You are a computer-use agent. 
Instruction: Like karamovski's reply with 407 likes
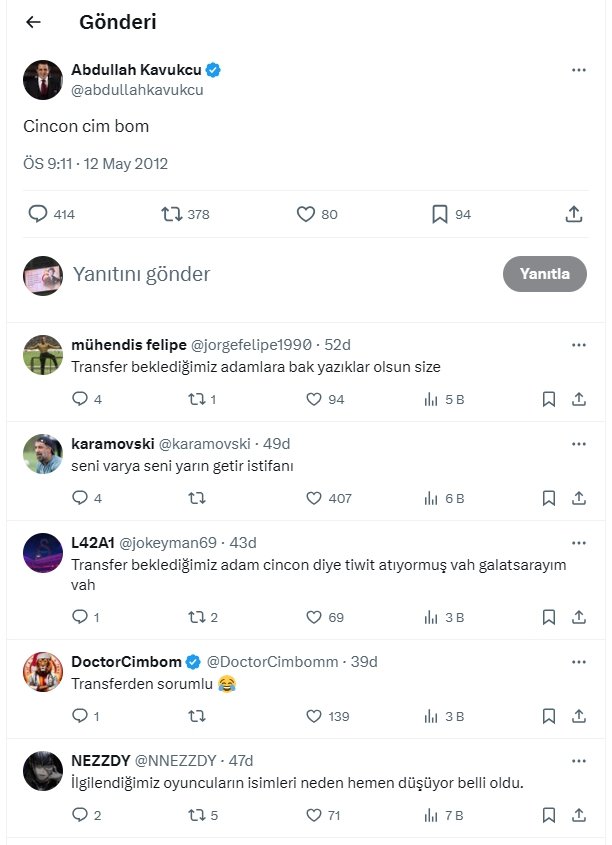point(314,498)
